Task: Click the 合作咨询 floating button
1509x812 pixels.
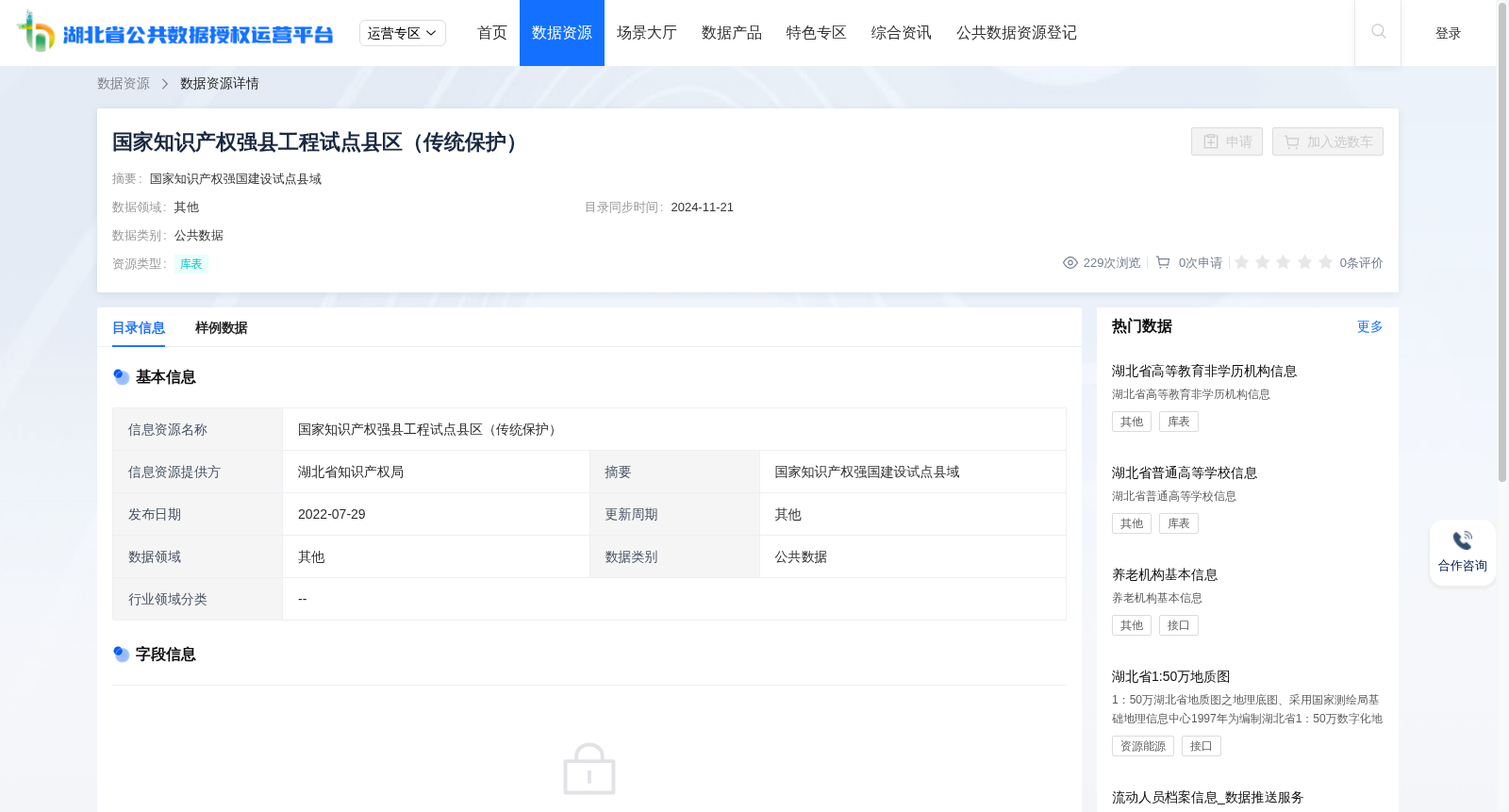Action: click(x=1463, y=553)
